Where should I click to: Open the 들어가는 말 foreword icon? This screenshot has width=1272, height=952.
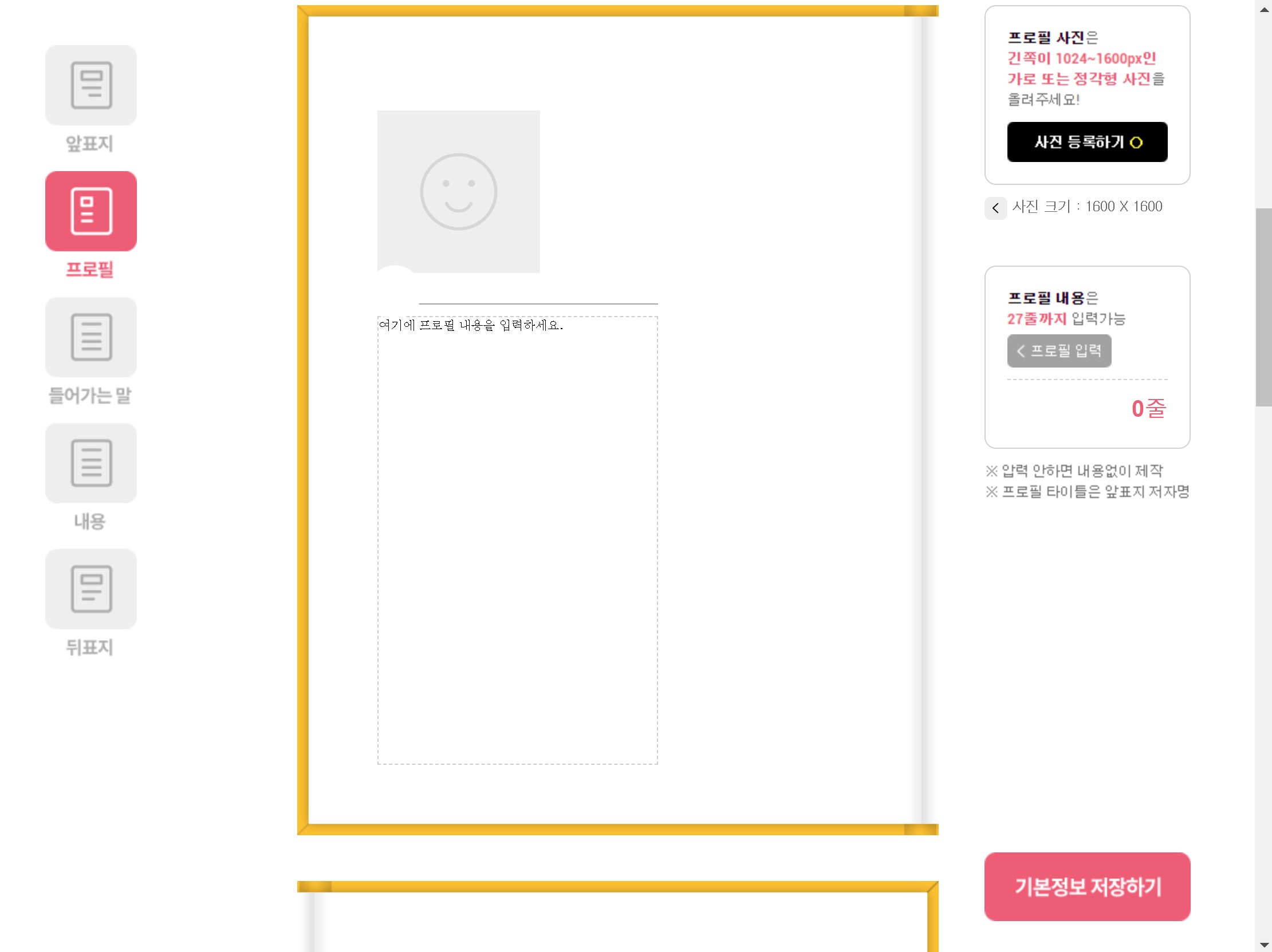91,337
